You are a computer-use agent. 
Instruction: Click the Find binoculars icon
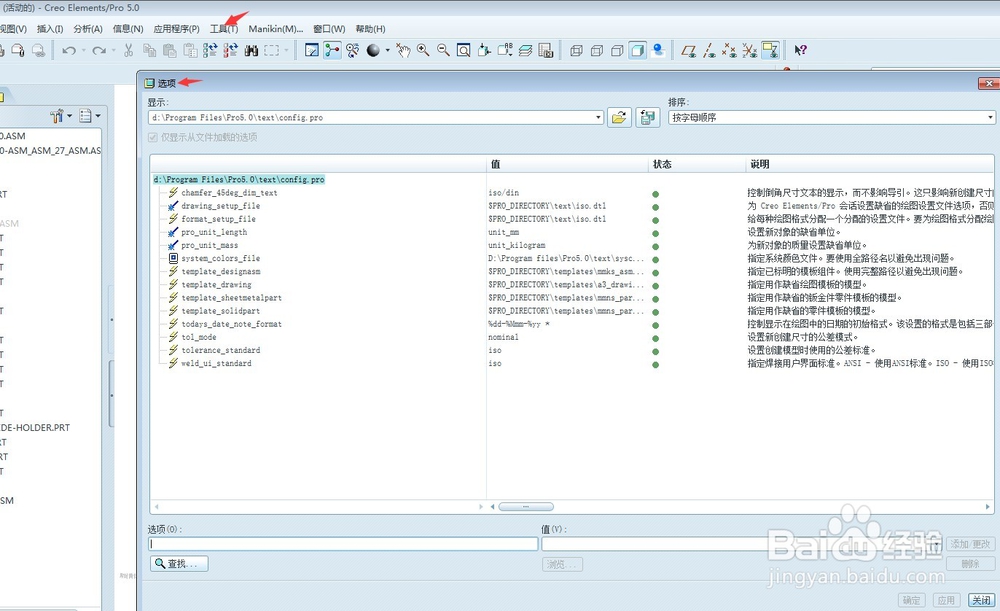[251, 50]
